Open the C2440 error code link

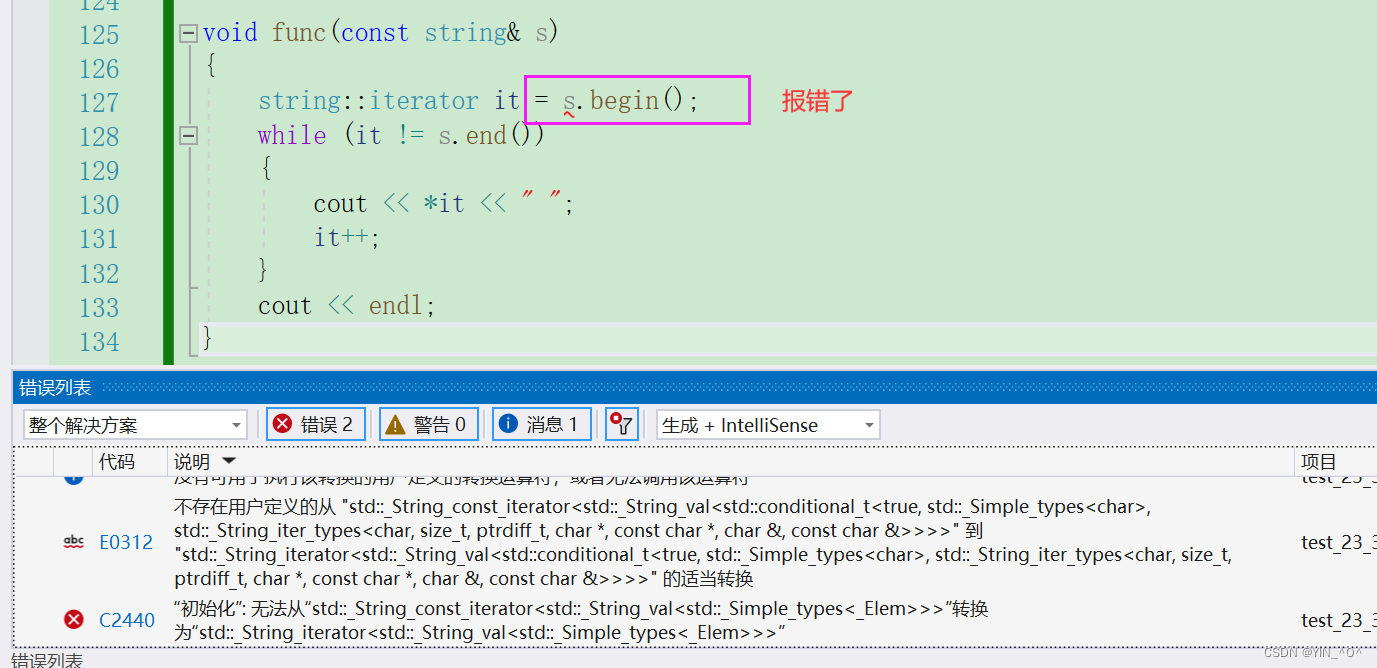pyautogui.click(x=127, y=620)
